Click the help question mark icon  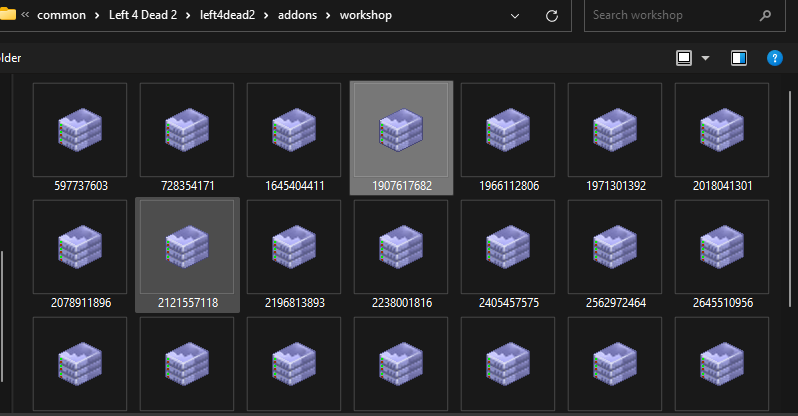(775, 58)
